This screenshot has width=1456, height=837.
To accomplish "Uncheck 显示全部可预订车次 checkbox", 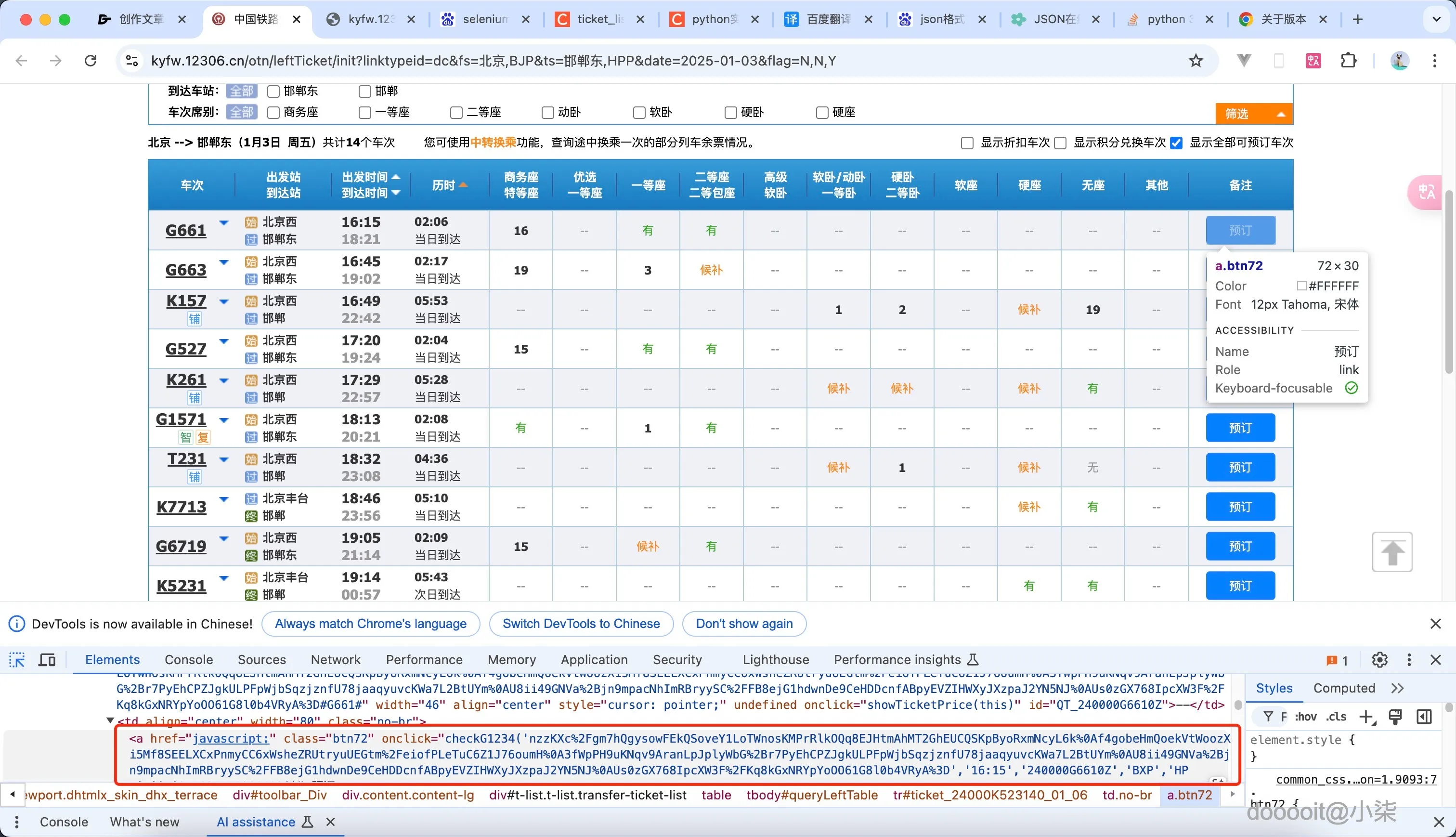I will click(1176, 143).
